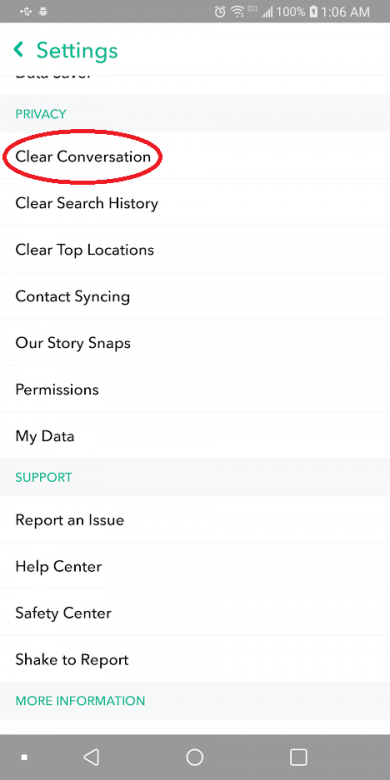
Task: Tap the green back arrow icon
Action: [x=19, y=49]
